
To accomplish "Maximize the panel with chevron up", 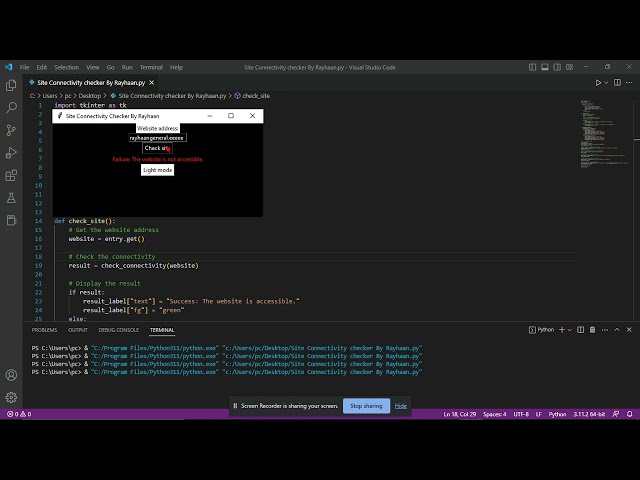I will pyautogui.click(x=617, y=330).
